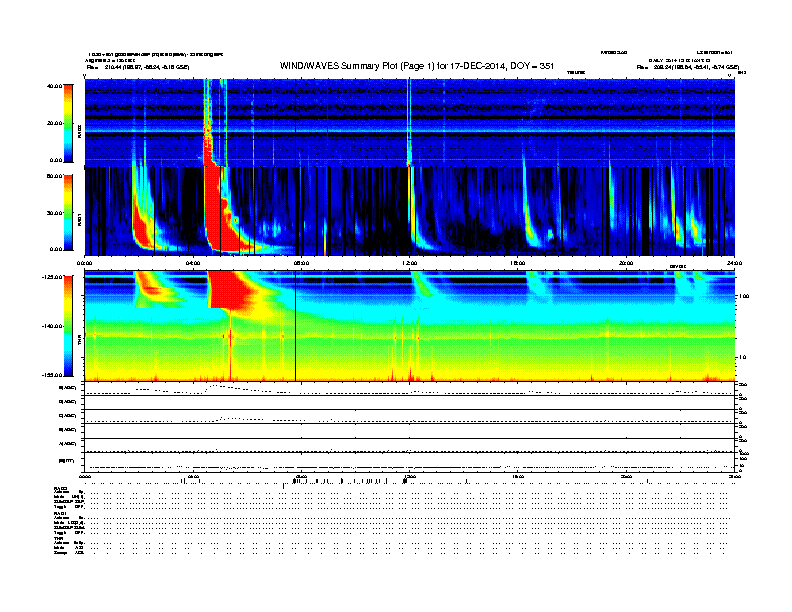Click the -140.00 label on TNR scale
Image resolution: width=792 pixels, height=612 pixels.
click(52, 326)
